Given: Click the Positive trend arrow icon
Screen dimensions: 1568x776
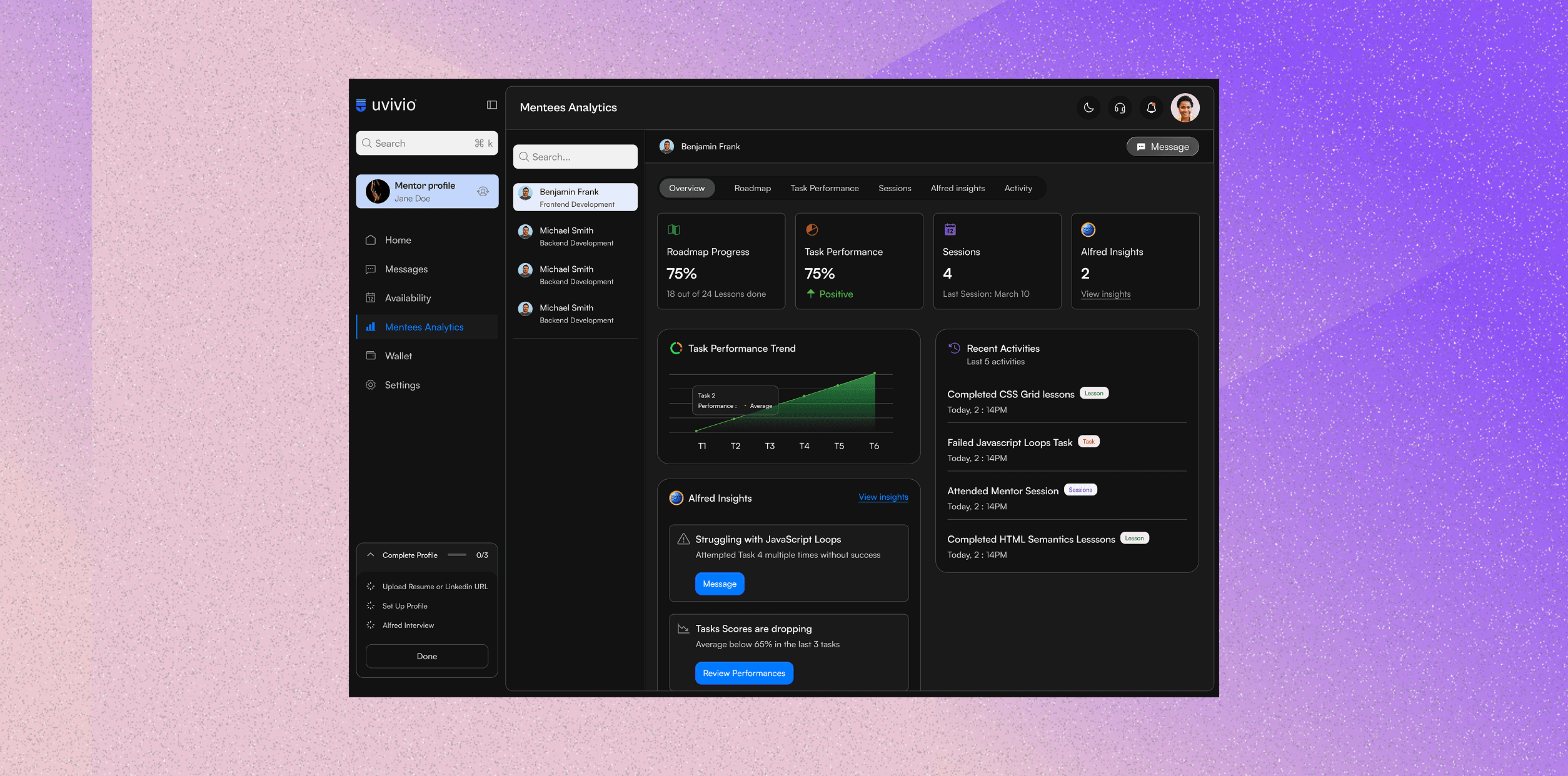Looking at the screenshot, I should pos(811,294).
